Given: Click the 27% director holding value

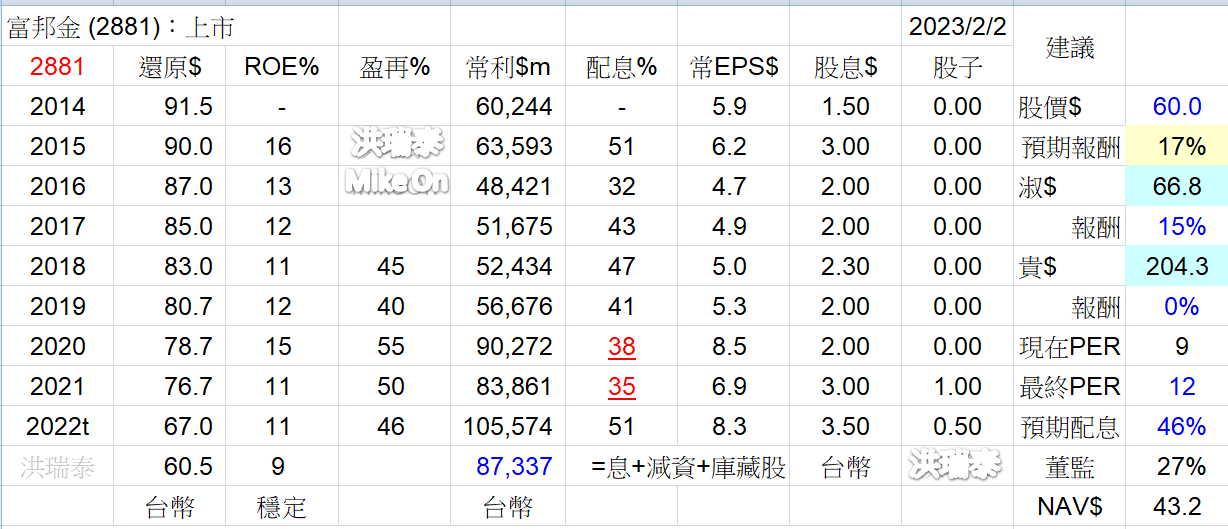Looking at the screenshot, I should (1182, 467).
